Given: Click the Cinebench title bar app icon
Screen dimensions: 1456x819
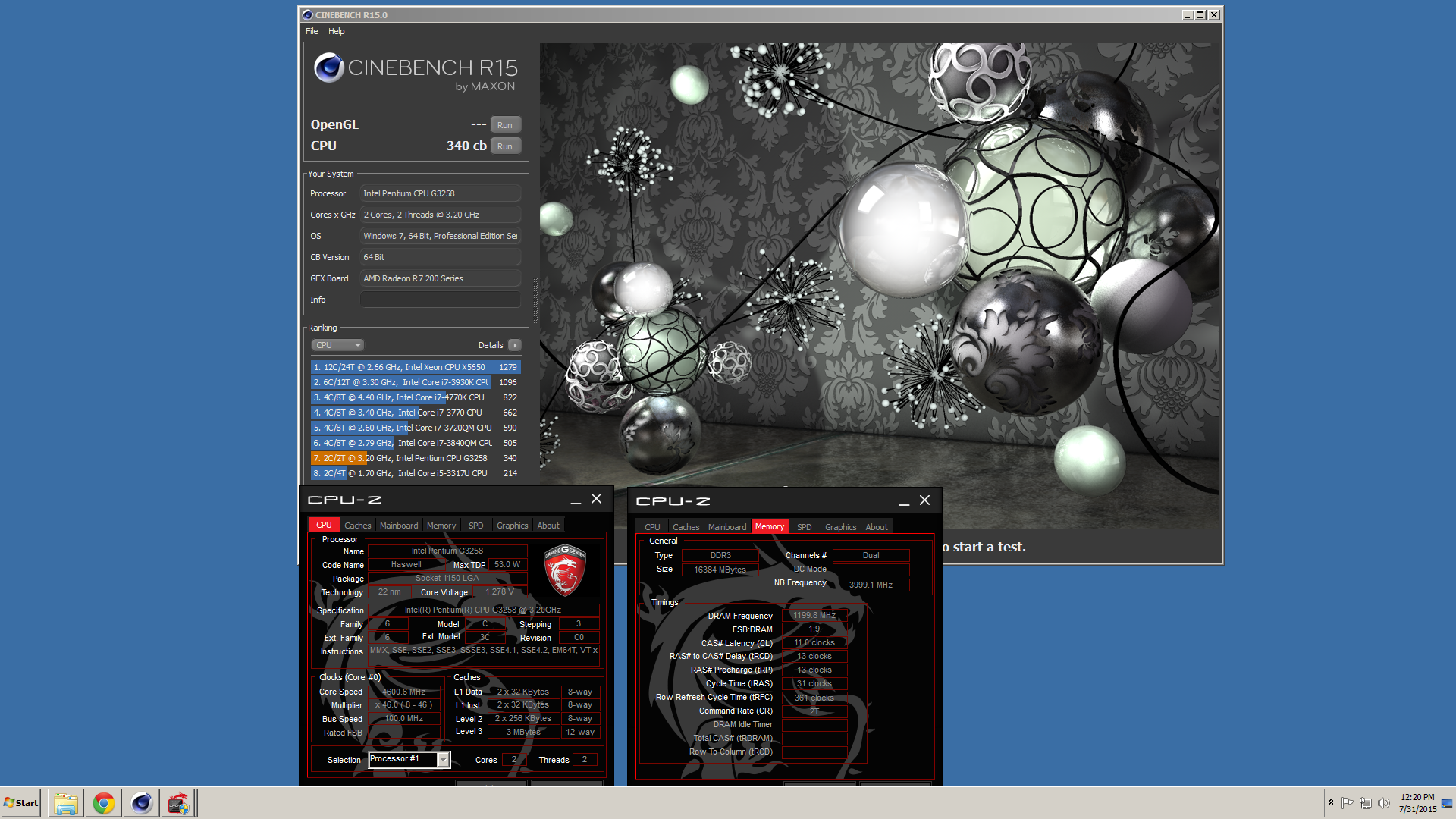Looking at the screenshot, I should click(307, 15).
